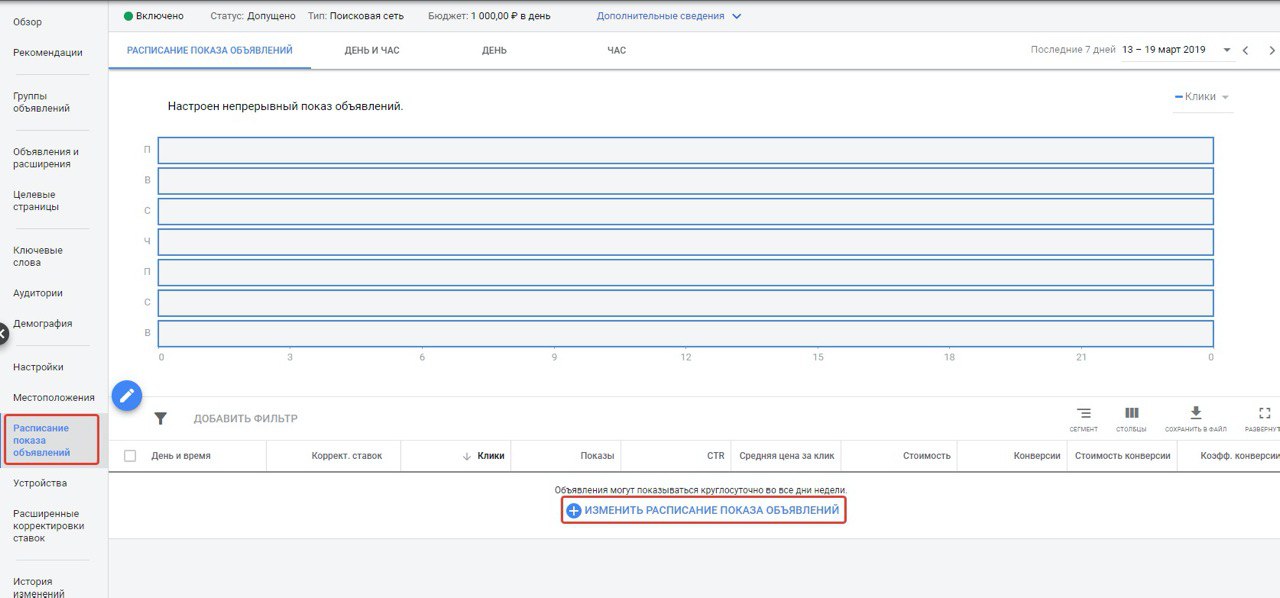
Task: Click the sort arrow beside Клики column
Action: 466,456
